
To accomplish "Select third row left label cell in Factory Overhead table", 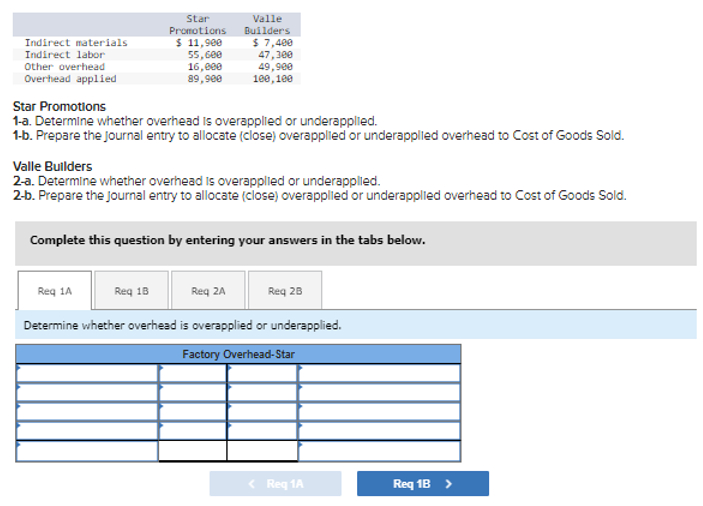I will tap(87, 411).
